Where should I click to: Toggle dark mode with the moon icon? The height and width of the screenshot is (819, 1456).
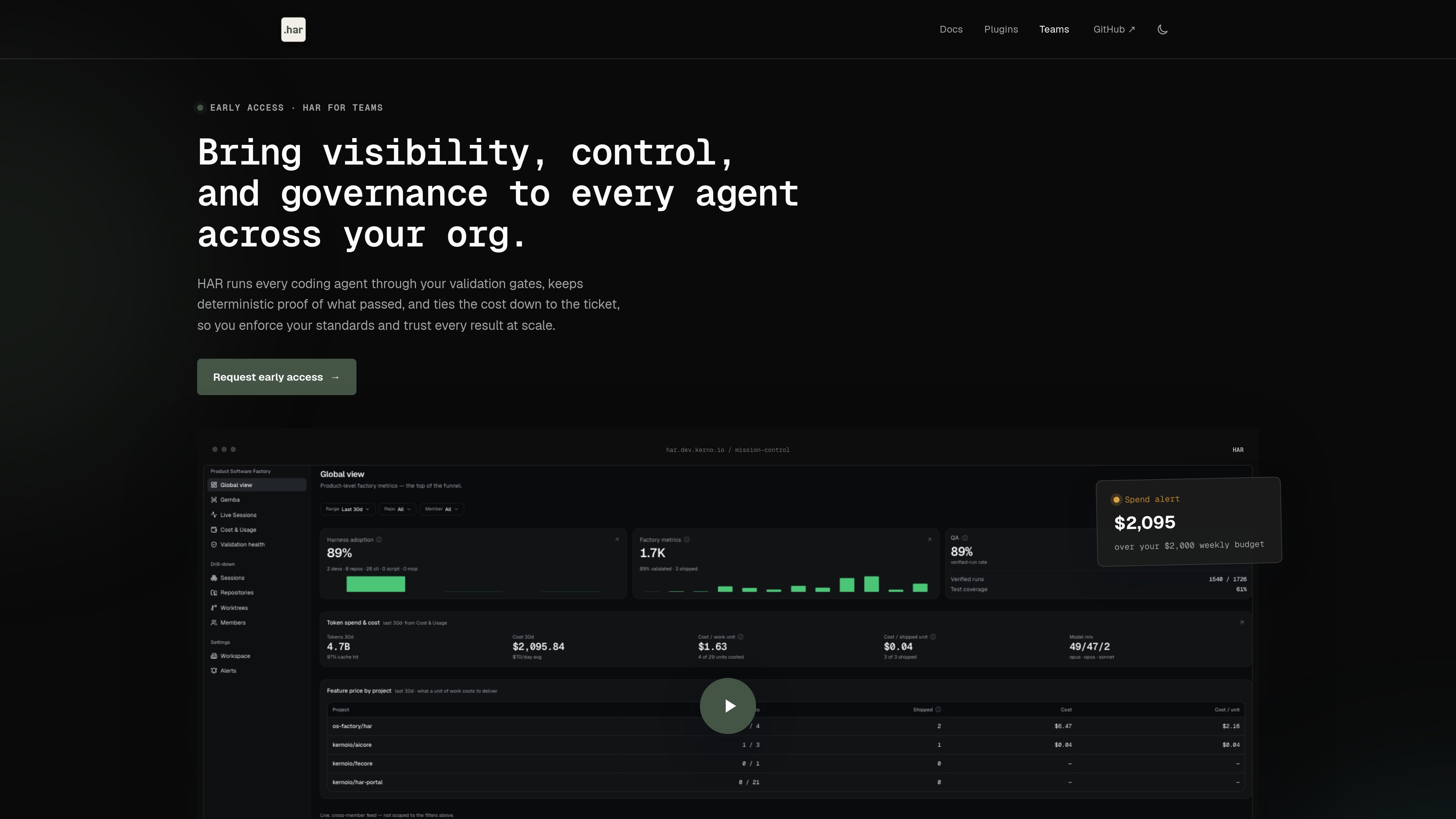(1163, 30)
